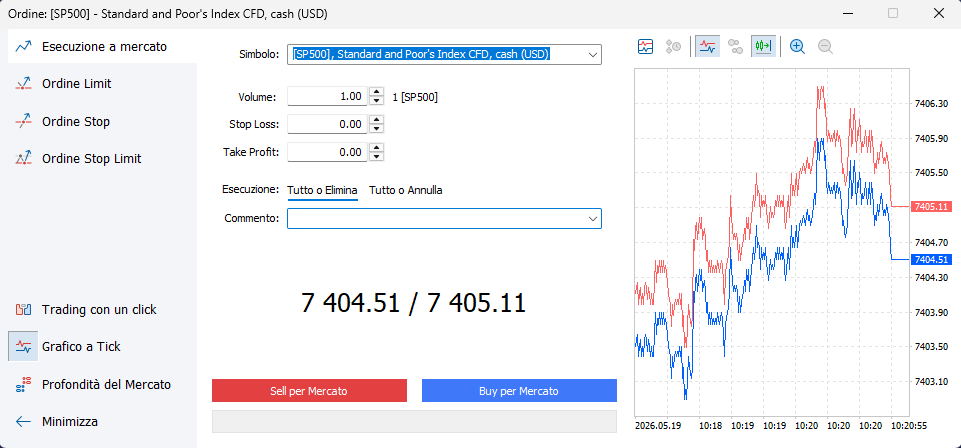Click the Take Profit input field
This screenshot has height=448, width=961.
327,152
